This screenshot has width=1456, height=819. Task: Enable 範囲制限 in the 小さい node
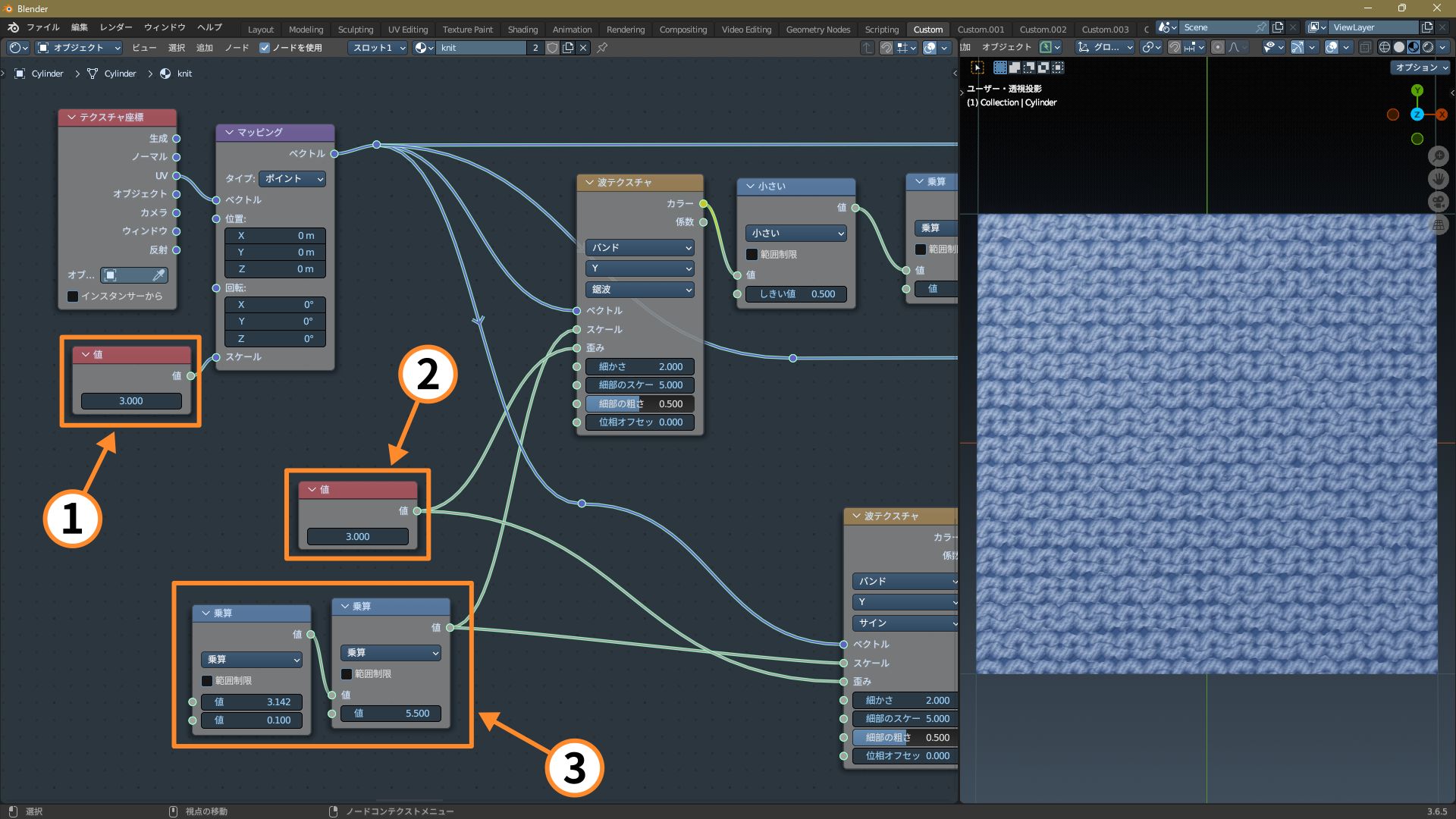click(752, 255)
